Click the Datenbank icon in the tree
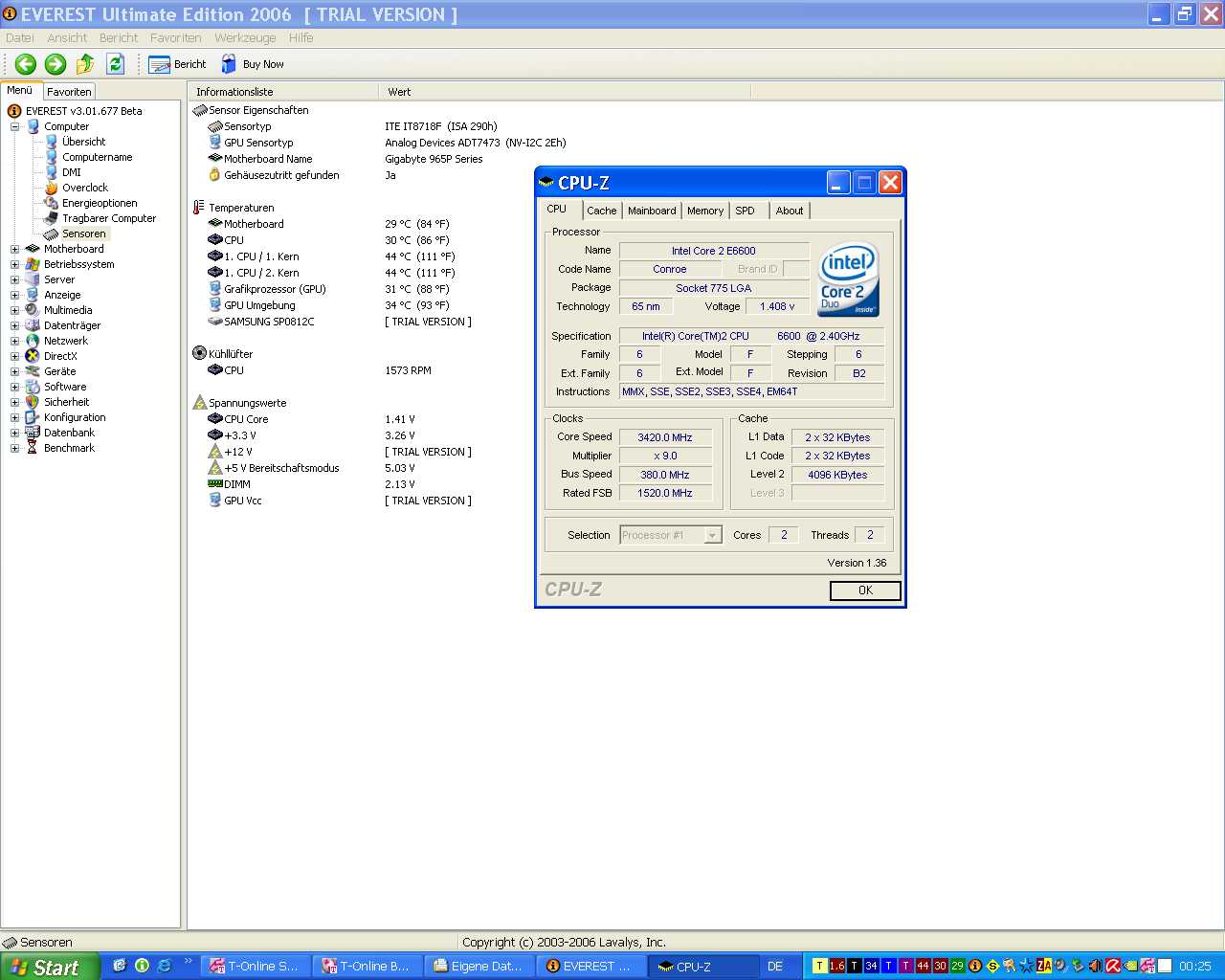Screen dimensions: 1225x980 coord(33,433)
